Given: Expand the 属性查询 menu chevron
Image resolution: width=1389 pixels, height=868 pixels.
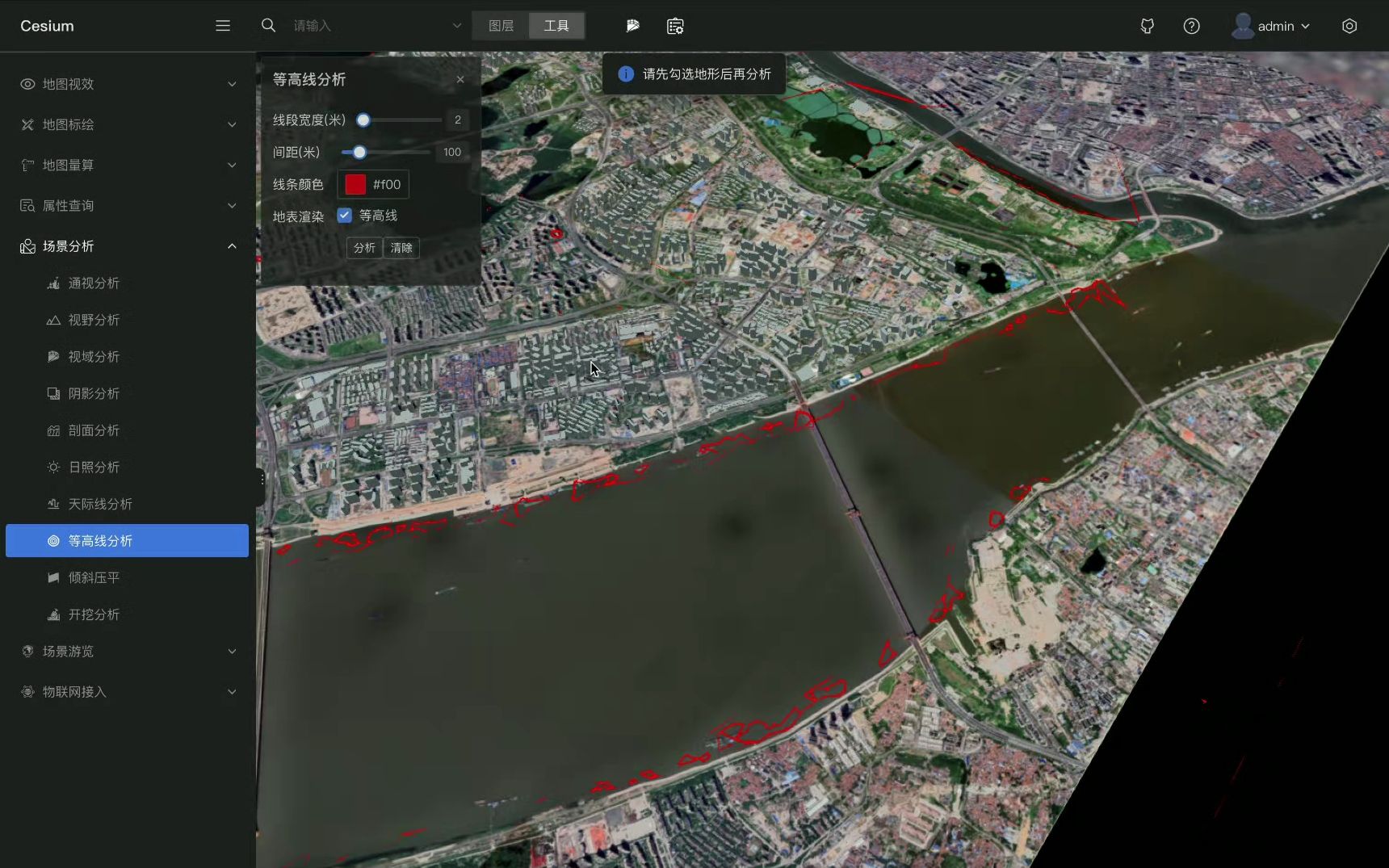Looking at the screenshot, I should [232, 205].
